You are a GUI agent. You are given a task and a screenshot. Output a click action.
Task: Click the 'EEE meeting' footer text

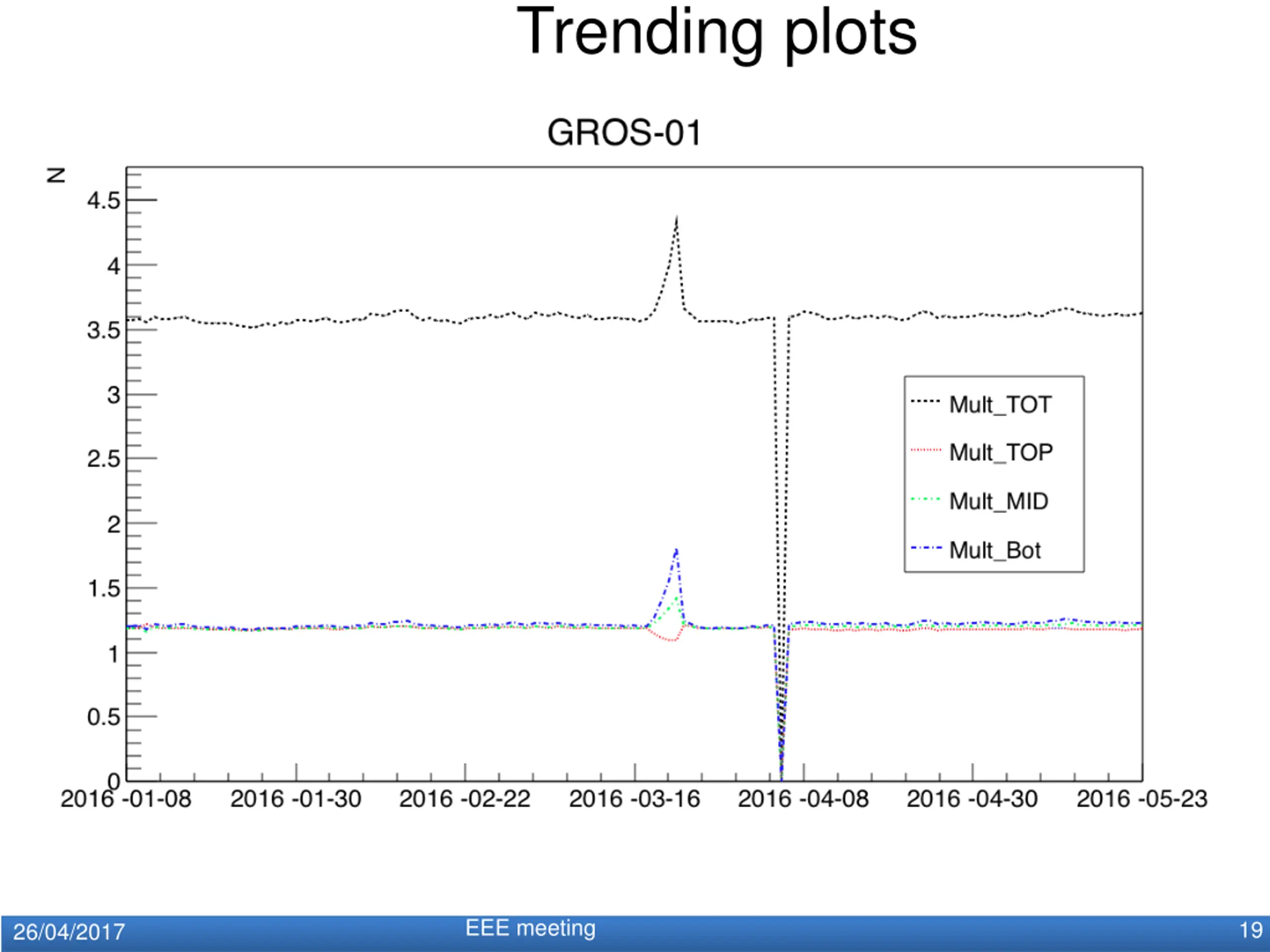530,929
